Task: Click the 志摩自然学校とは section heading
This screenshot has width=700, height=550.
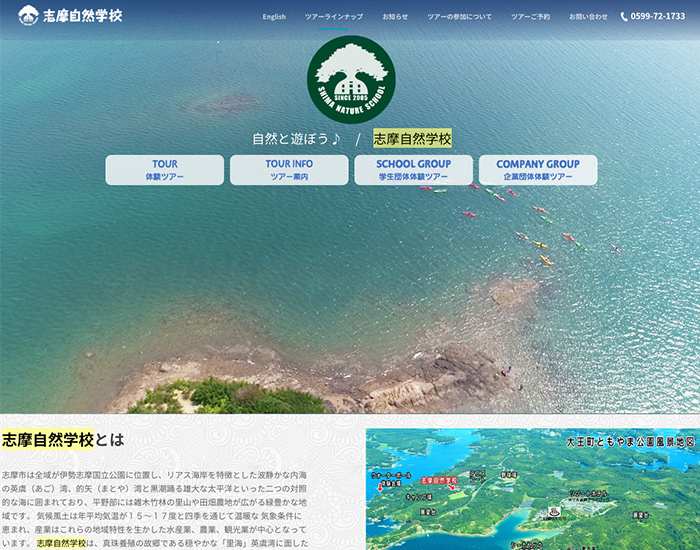Action: [62, 439]
